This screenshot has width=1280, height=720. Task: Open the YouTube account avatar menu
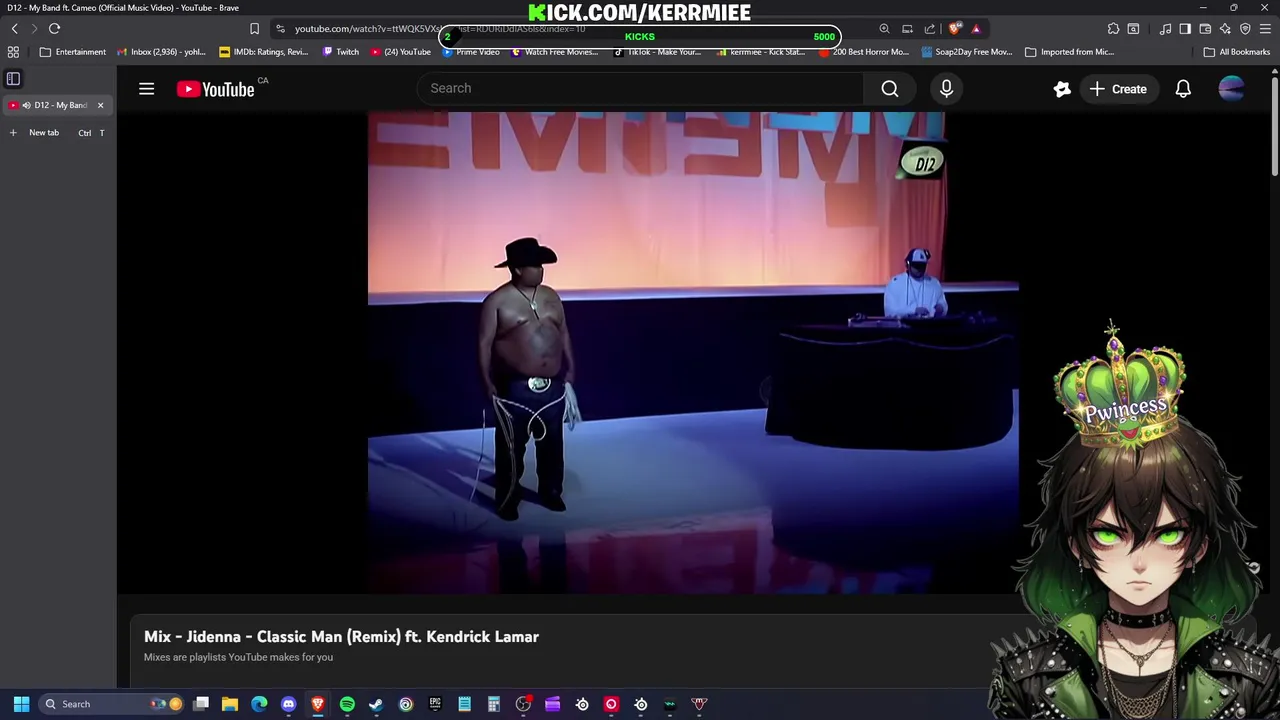[1231, 89]
